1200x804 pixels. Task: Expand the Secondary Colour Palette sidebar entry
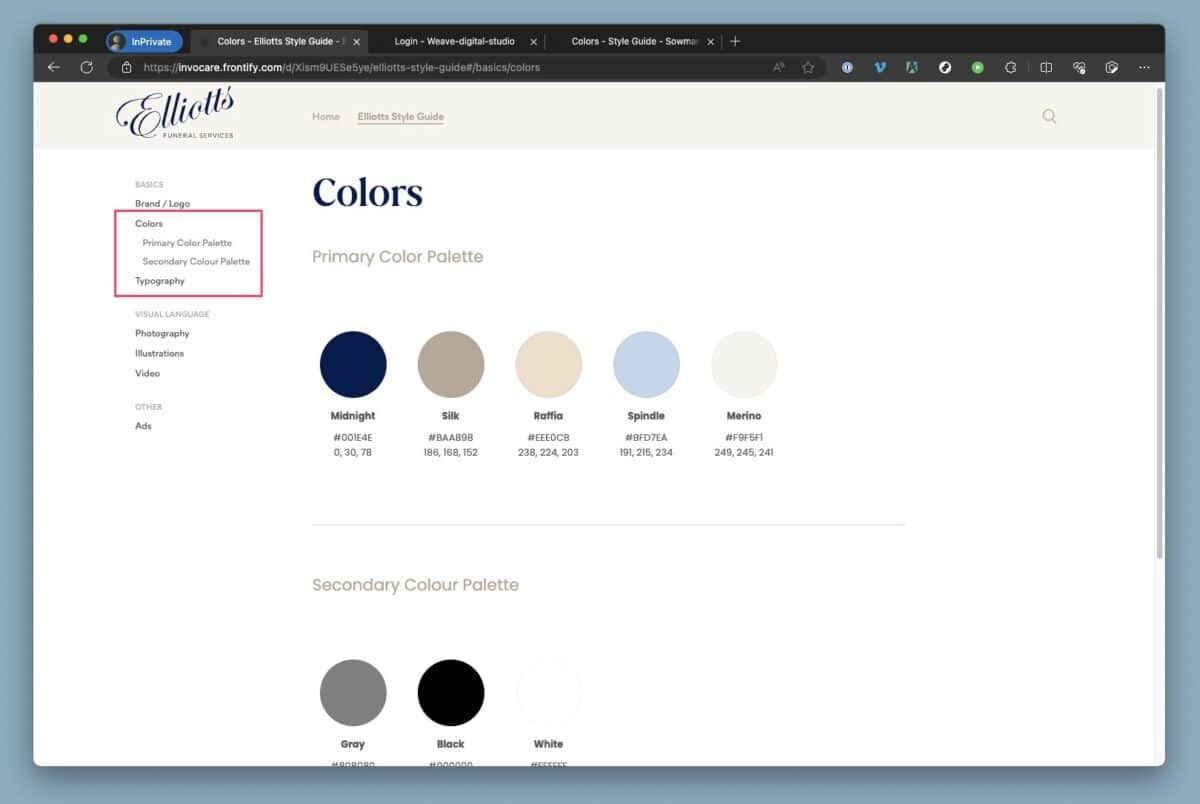tap(195, 261)
